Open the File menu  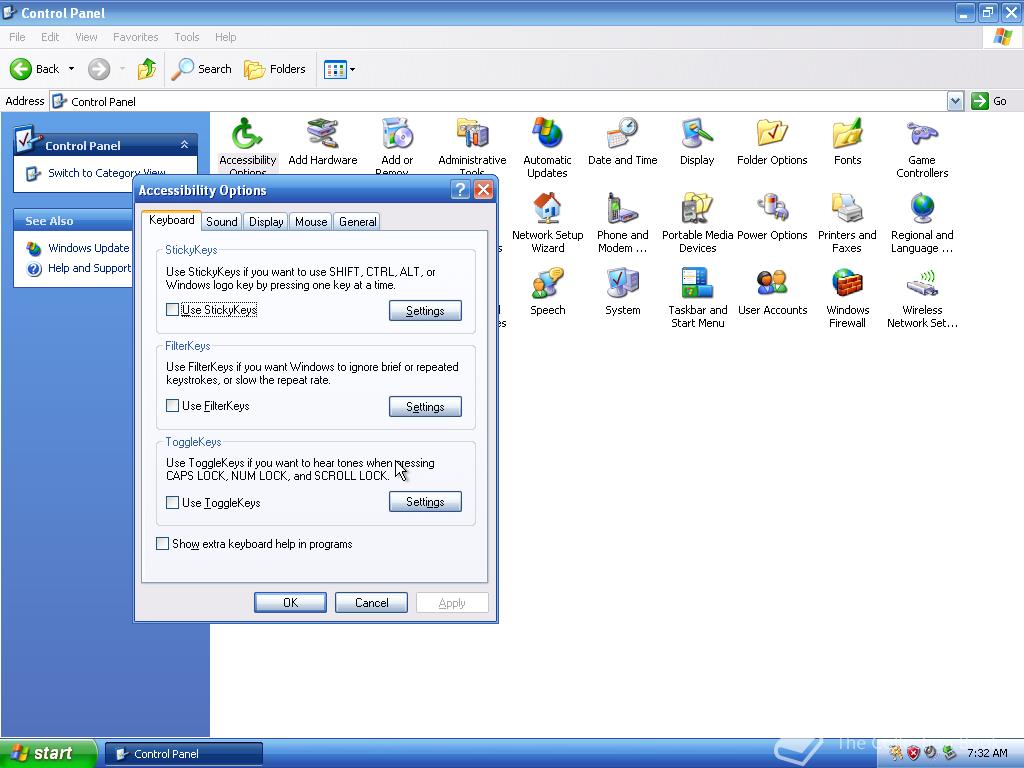18,37
